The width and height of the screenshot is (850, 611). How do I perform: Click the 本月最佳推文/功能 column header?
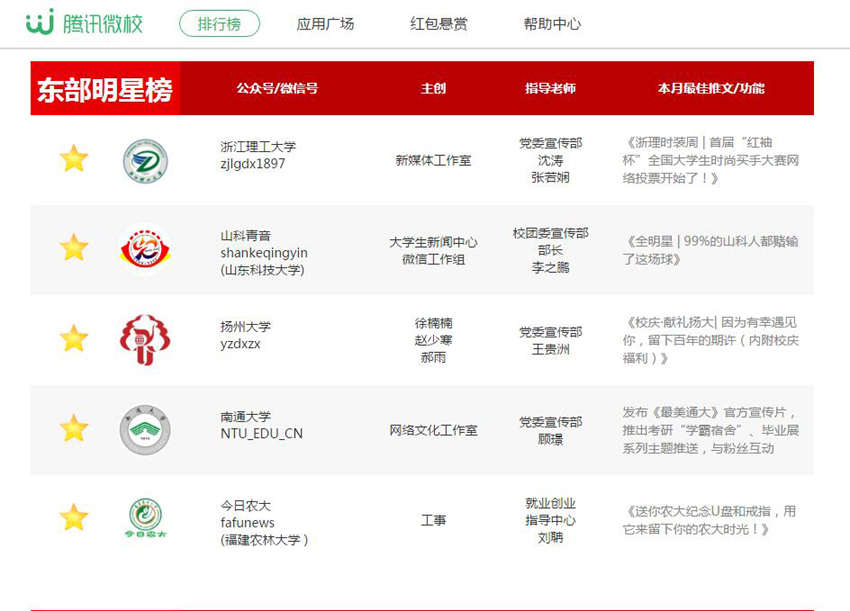pyautogui.click(x=711, y=88)
